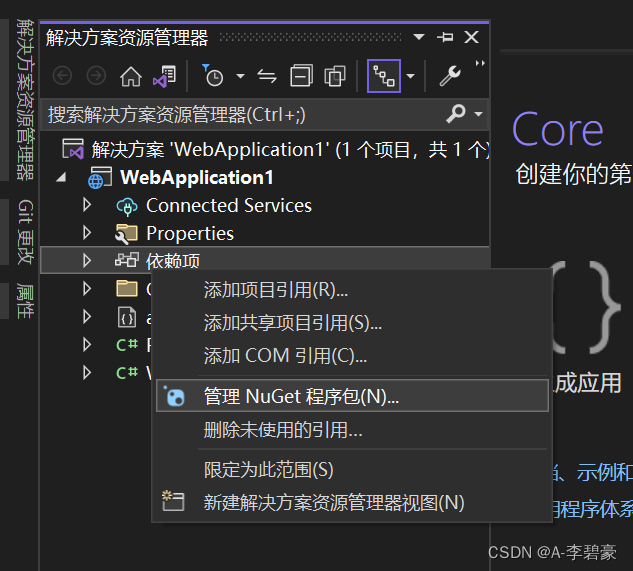The width and height of the screenshot is (633, 571).
Task: Click the NuGet package icon in menu
Action: (x=174, y=396)
